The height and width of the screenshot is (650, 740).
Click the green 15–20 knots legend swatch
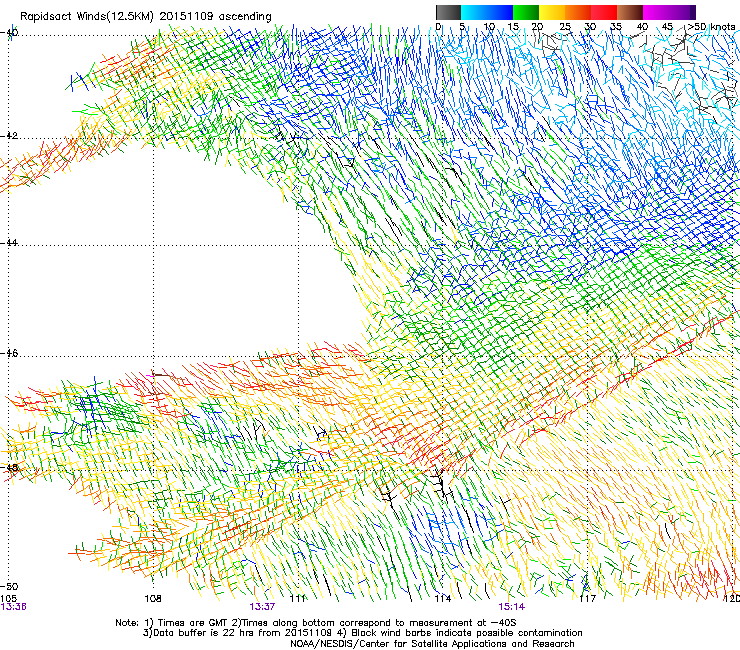(526, 12)
